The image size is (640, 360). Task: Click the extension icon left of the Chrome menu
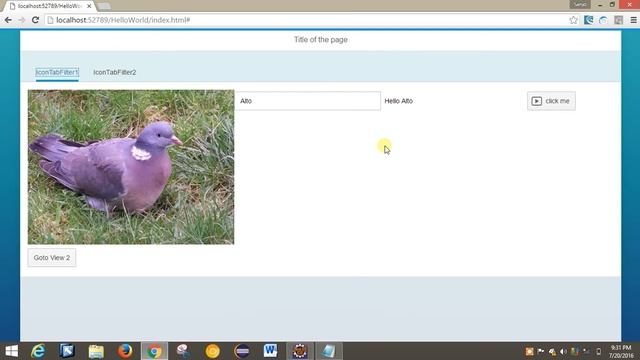point(618,20)
